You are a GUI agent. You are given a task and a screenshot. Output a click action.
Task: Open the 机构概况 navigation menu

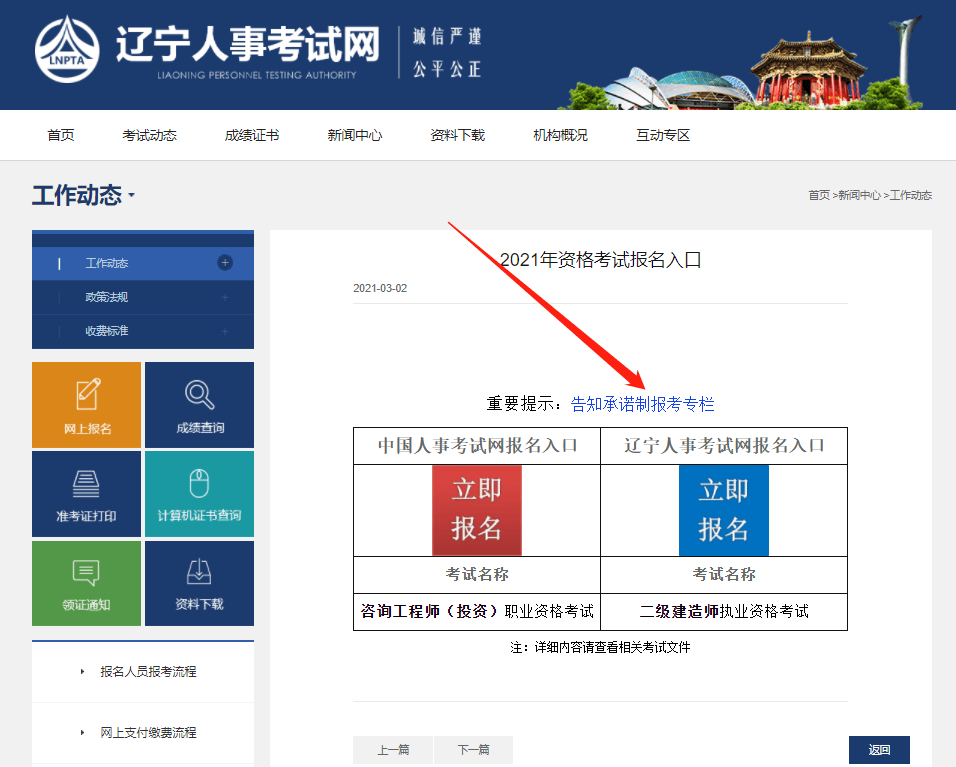[560, 135]
